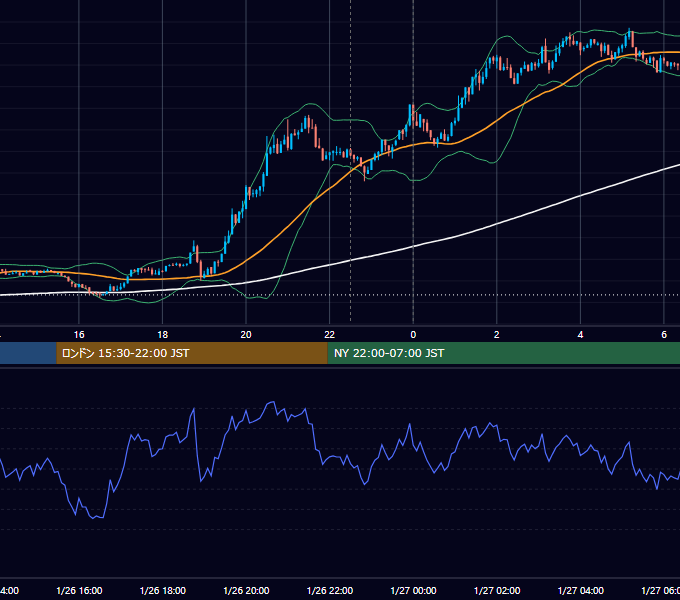Click the 2 hour label on price chart axis
The height and width of the screenshot is (600, 680).
pyautogui.click(x=497, y=335)
